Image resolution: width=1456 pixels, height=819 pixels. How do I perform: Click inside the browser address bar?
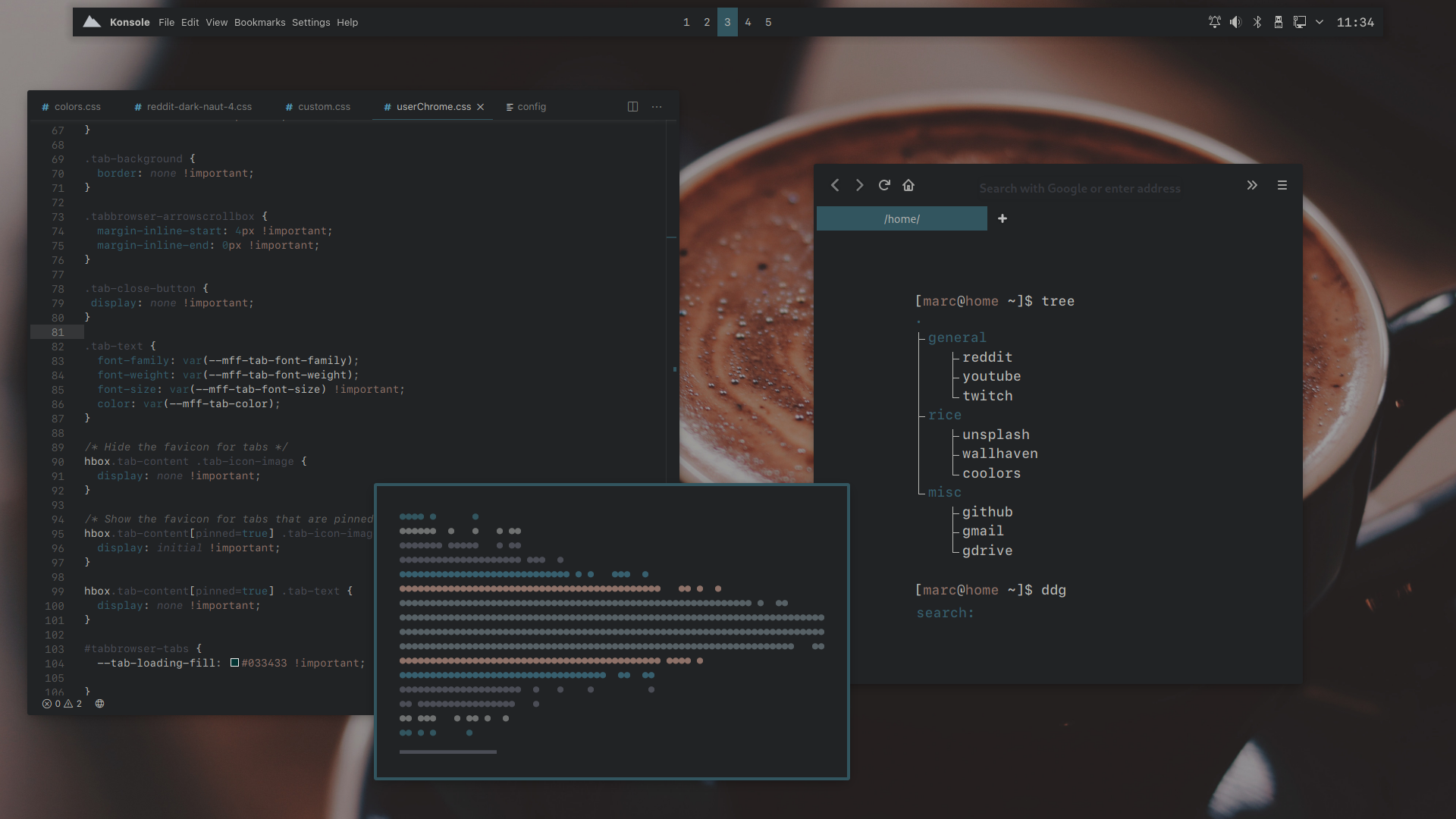coord(1081,188)
